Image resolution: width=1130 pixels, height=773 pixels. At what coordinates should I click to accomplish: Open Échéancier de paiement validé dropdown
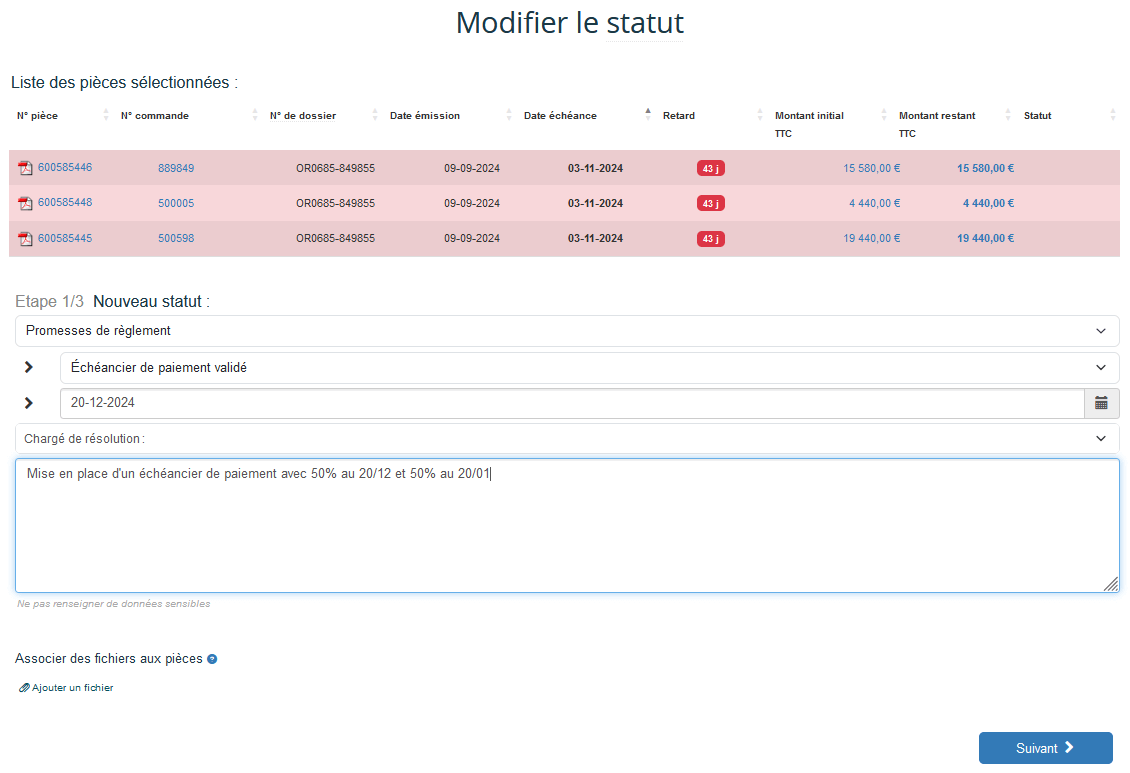click(588, 368)
